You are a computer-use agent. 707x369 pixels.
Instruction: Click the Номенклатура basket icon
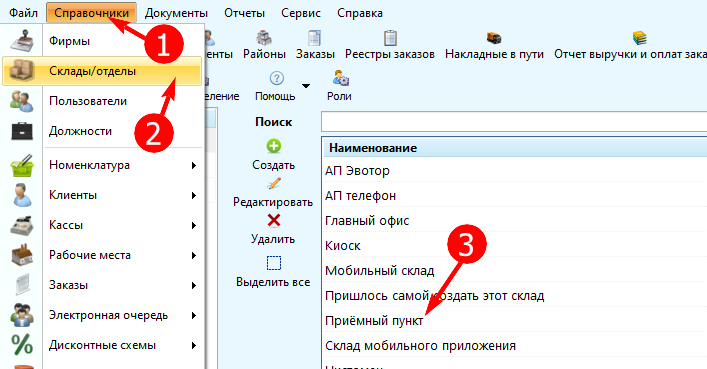click(21, 165)
